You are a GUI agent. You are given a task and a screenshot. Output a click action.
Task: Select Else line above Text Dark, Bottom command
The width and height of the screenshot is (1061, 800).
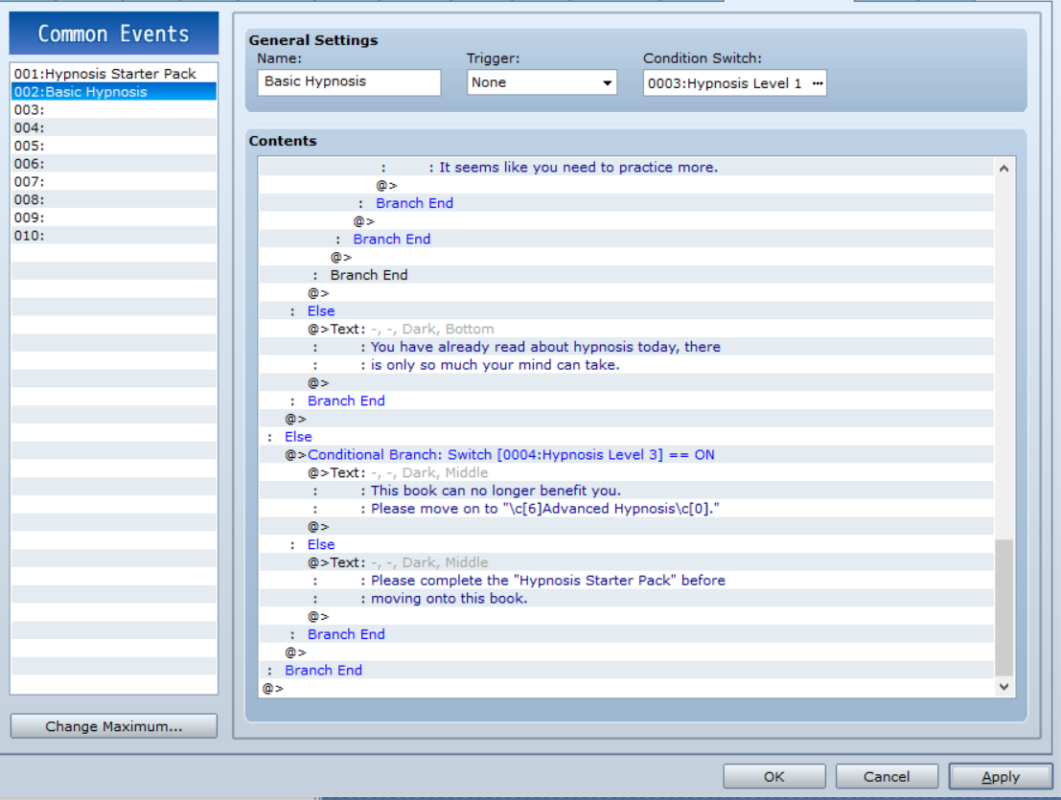tap(627, 311)
